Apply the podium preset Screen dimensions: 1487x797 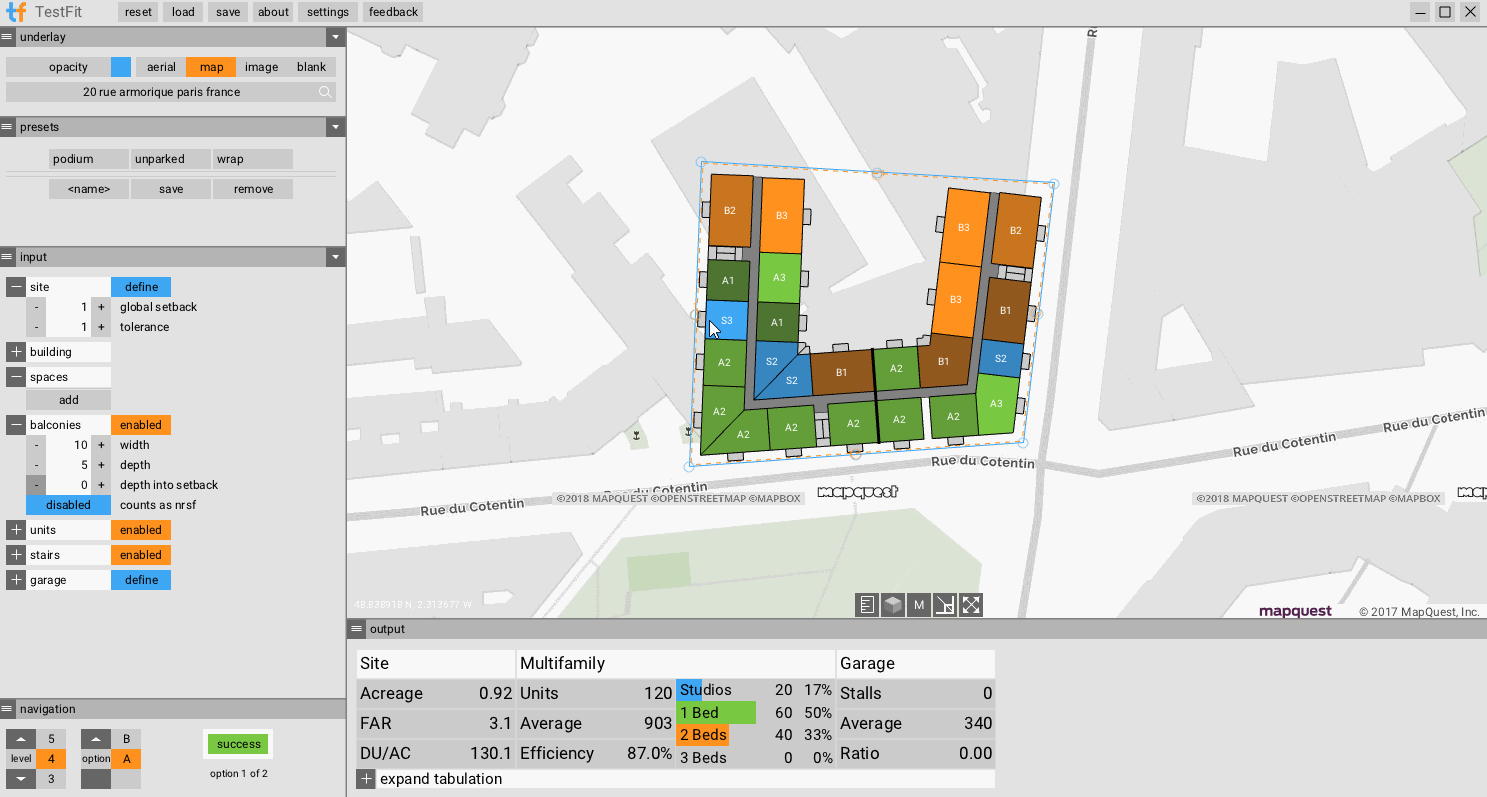(88, 158)
